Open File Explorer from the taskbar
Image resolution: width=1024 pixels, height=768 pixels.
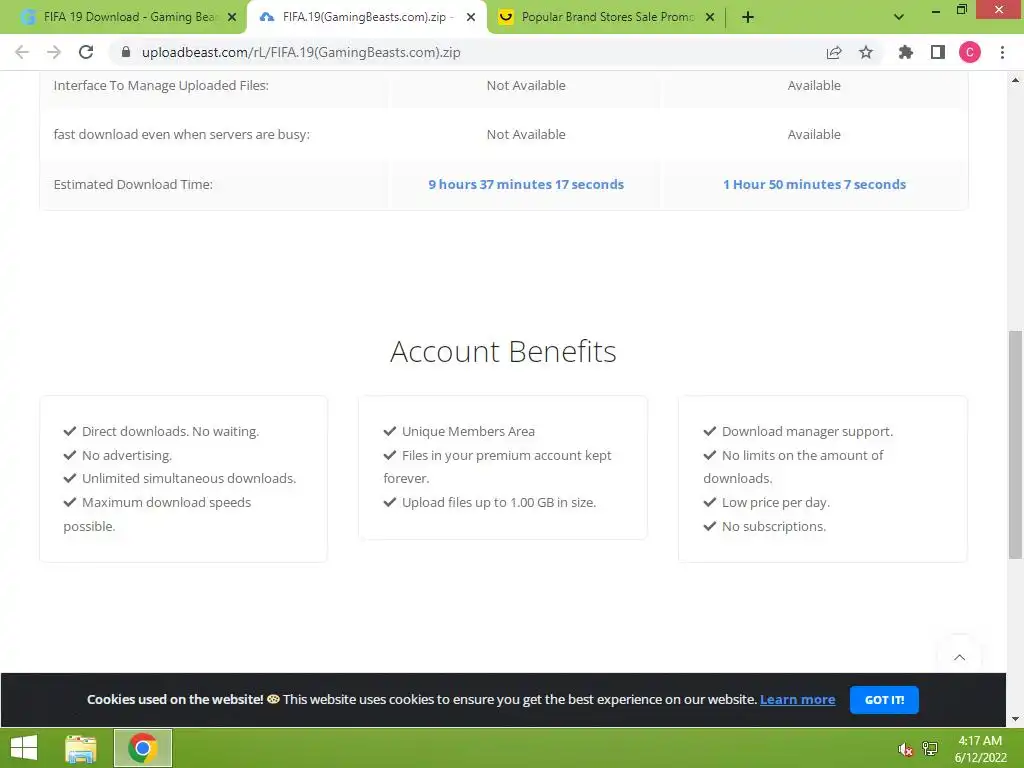(81, 748)
